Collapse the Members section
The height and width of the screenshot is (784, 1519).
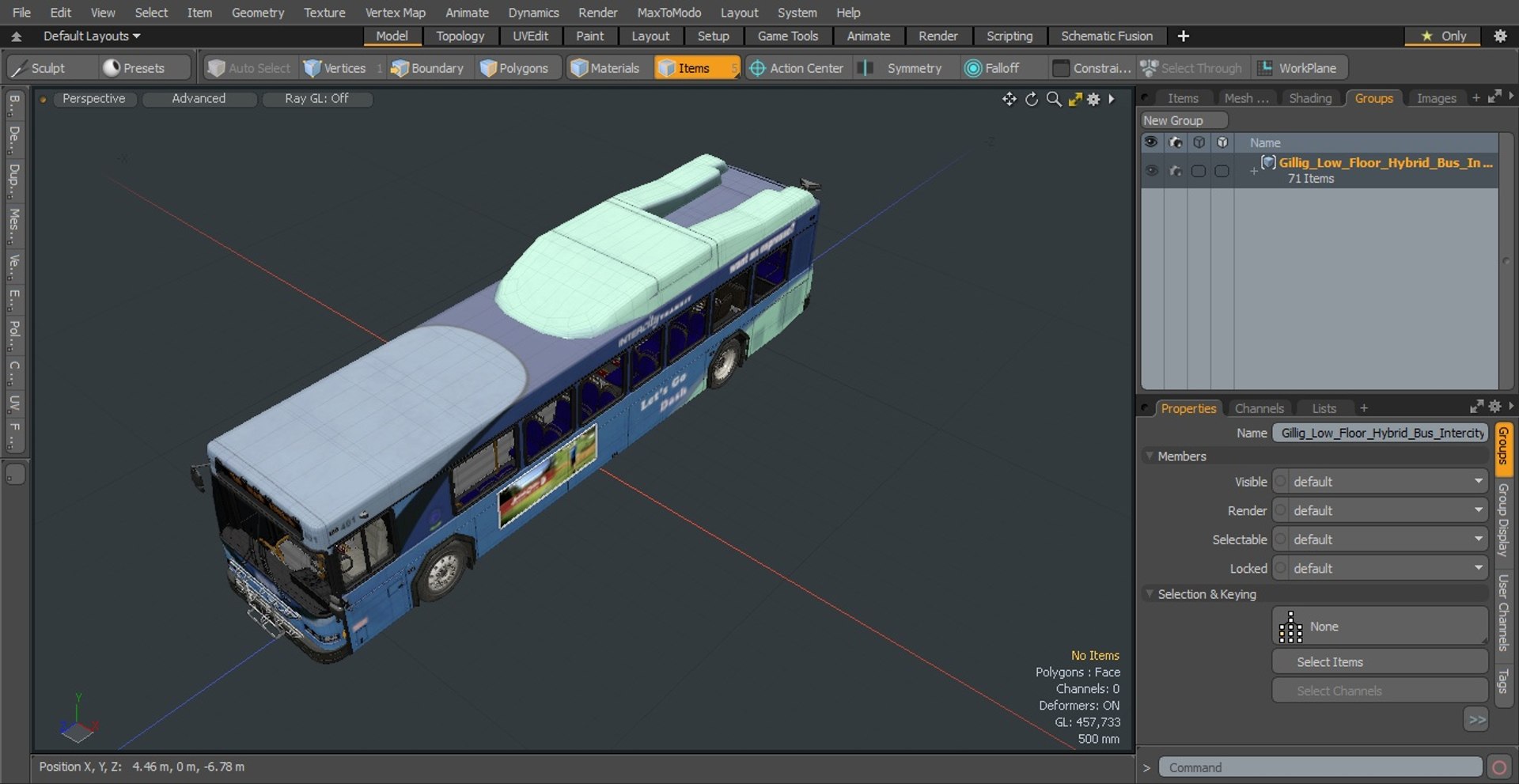(1150, 456)
